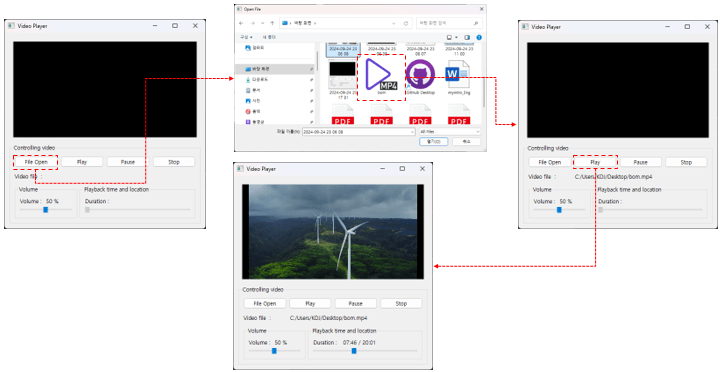Click File Open in the left Video Player
Screen dimensions: 721x372
pyautogui.click(x=36, y=162)
